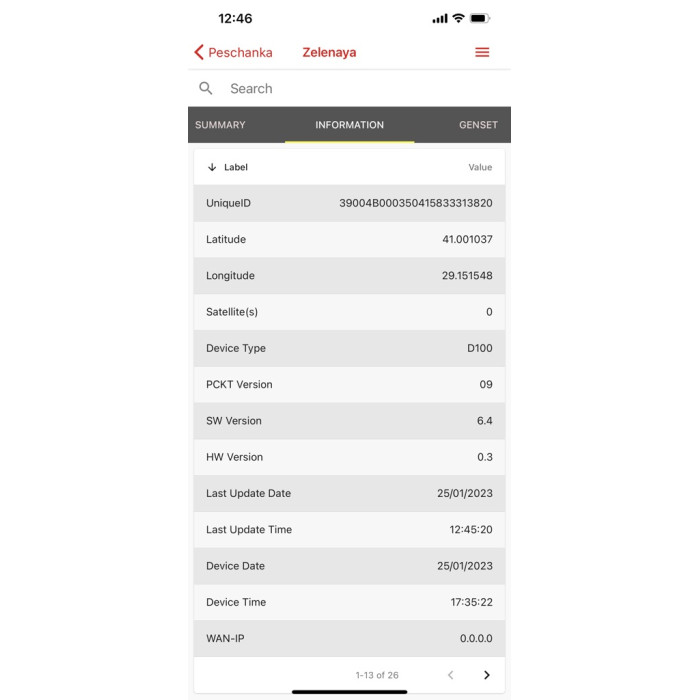The height and width of the screenshot is (700, 700).
Task: Select the Latitude row
Action: (349, 239)
